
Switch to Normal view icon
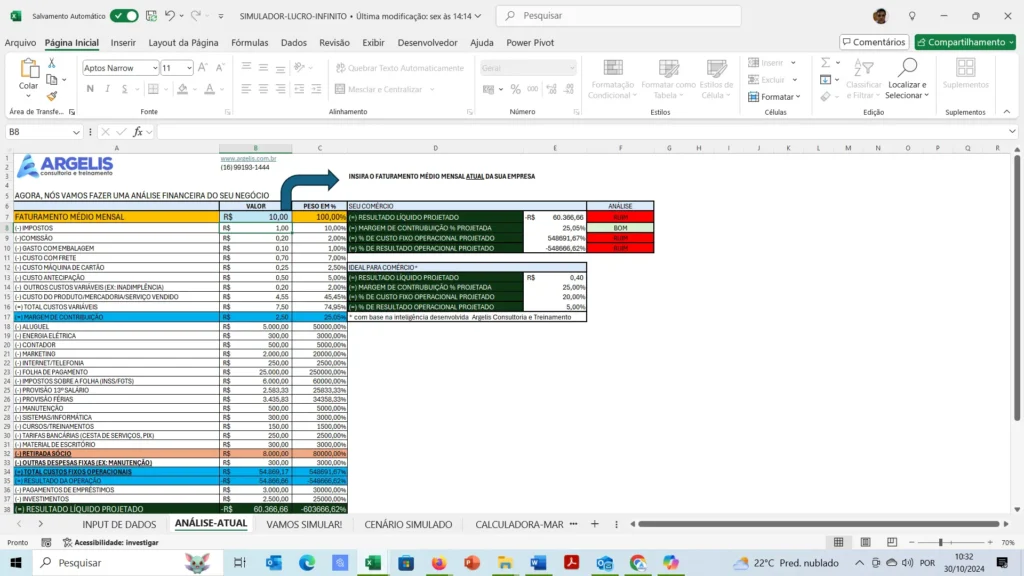[839, 543]
